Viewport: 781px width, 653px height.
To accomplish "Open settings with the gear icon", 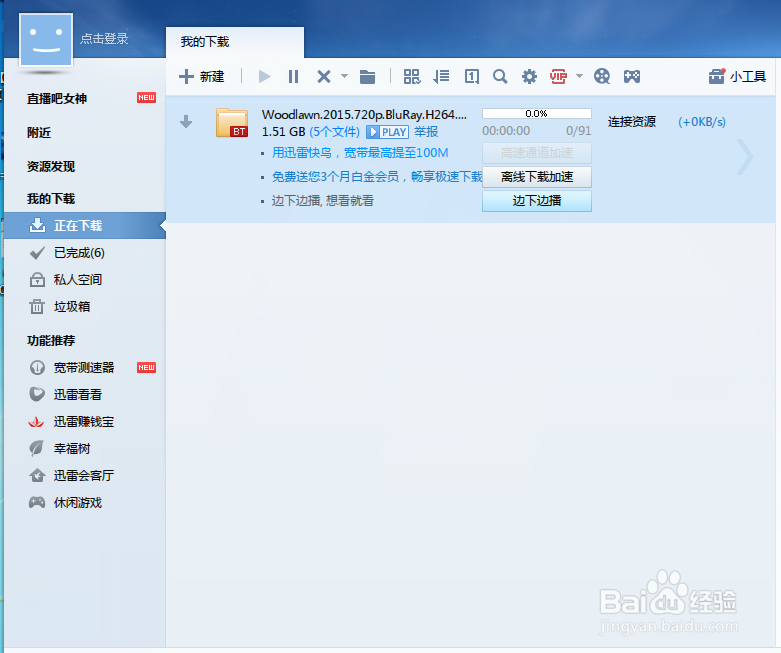I will pyautogui.click(x=529, y=77).
